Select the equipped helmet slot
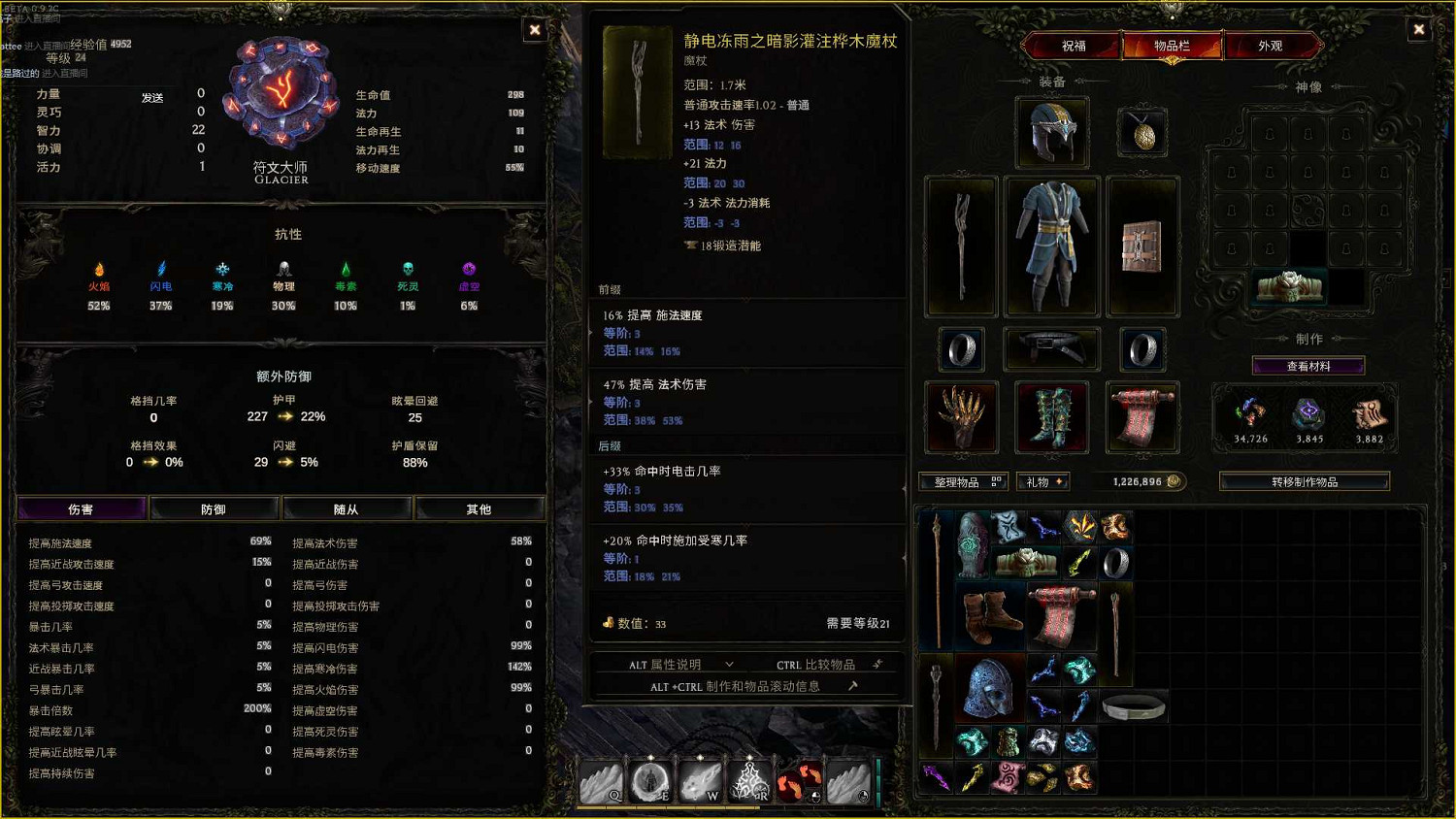Image resolution: width=1456 pixels, height=819 pixels. tap(1052, 133)
